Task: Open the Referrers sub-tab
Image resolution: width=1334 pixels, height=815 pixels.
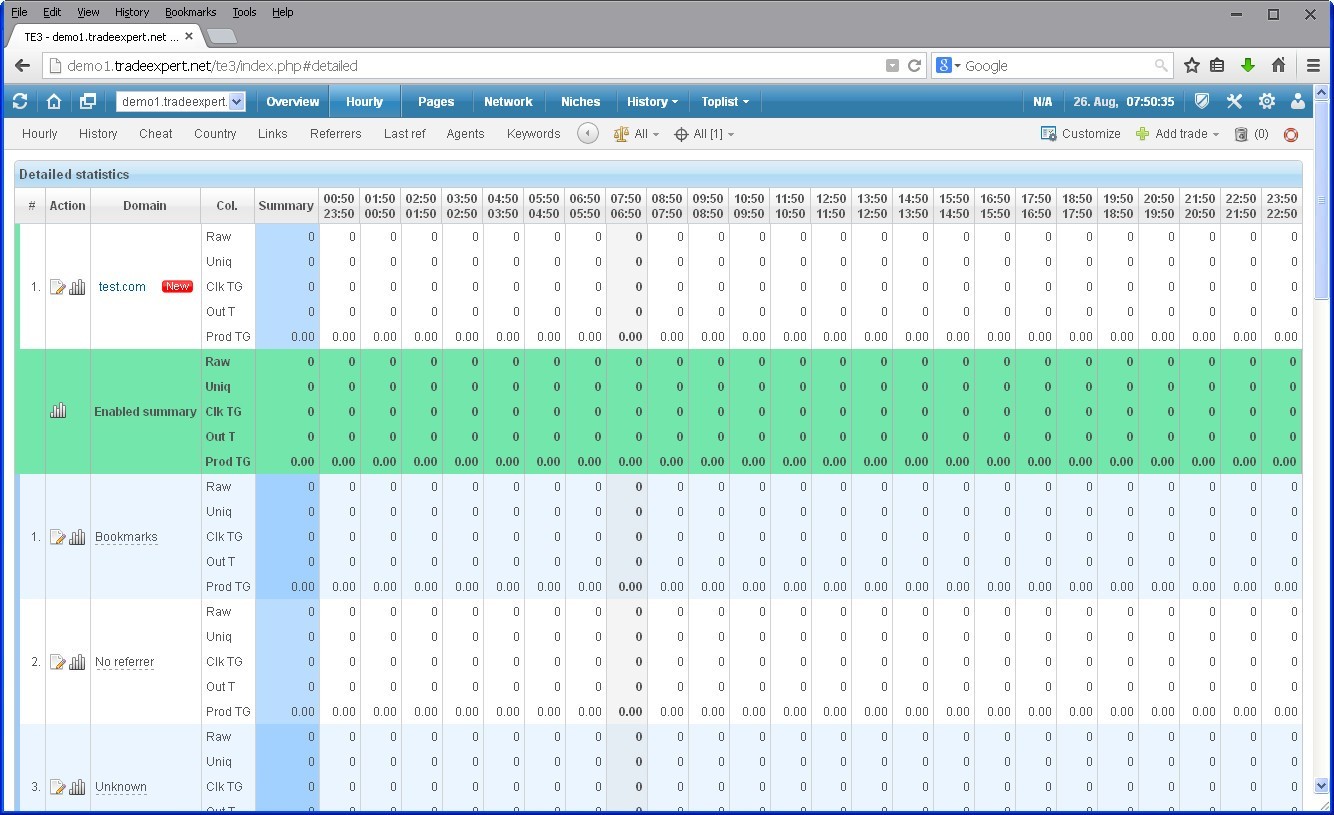Action: click(x=336, y=134)
